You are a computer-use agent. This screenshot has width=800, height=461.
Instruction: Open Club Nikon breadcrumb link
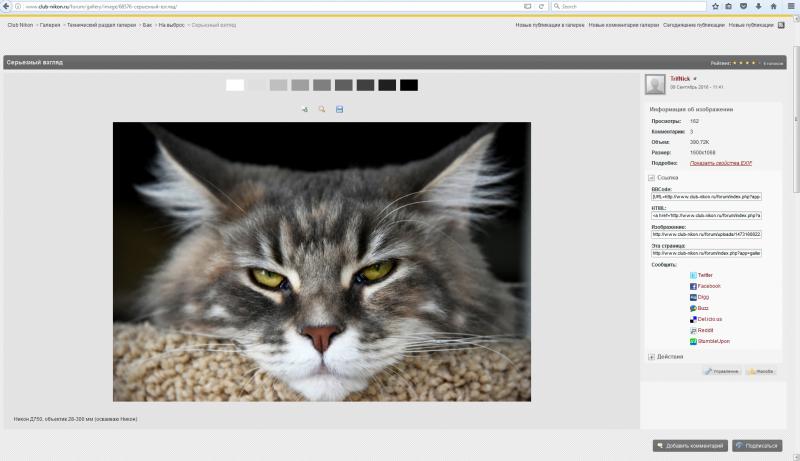click(20, 25)
